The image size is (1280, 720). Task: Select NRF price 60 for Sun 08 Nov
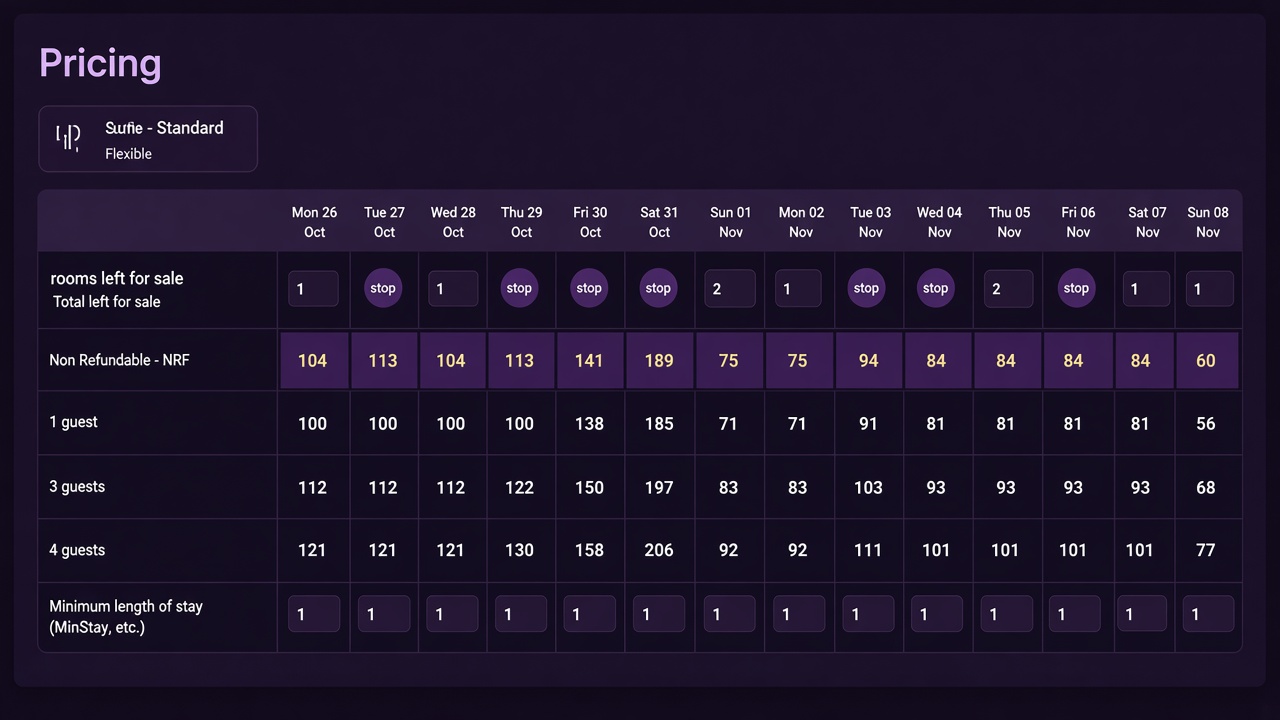point(1206,361)
